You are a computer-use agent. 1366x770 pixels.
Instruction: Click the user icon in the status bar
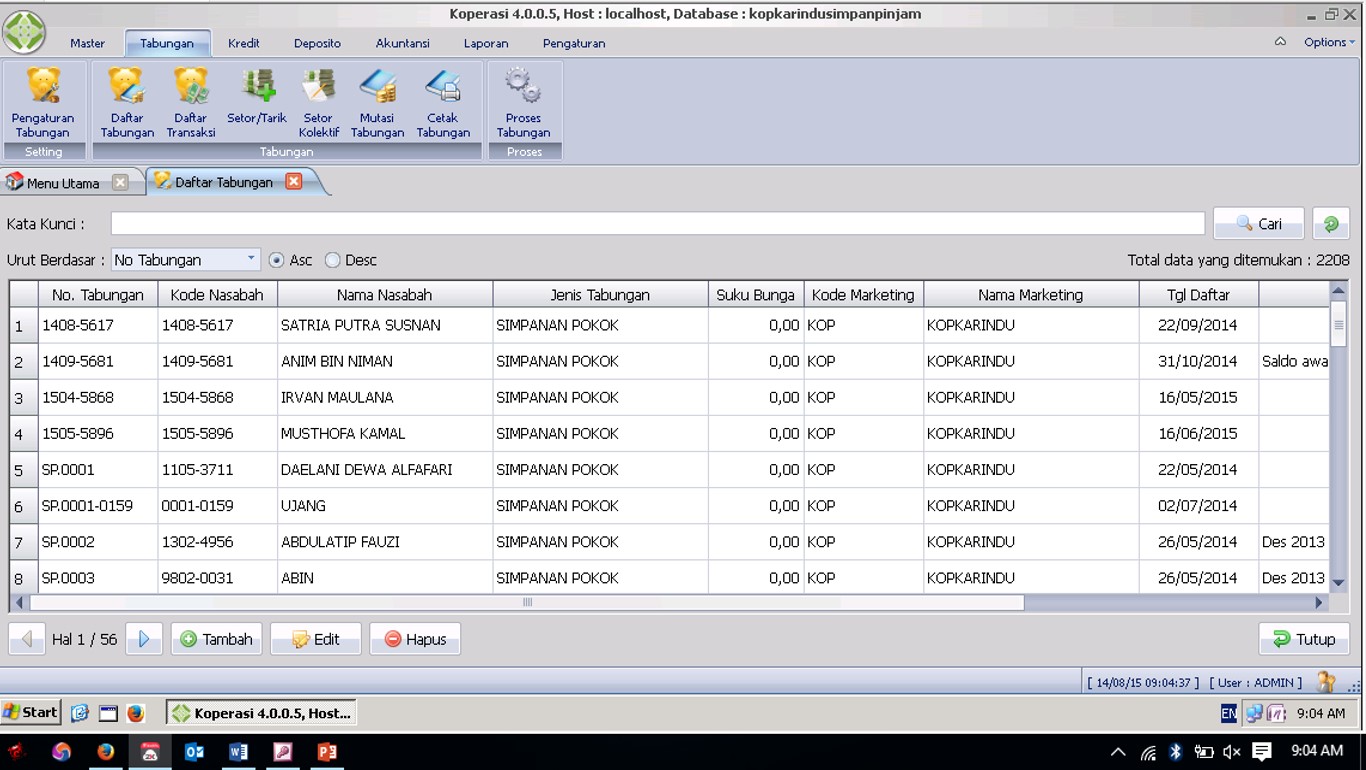click(1326, 682)
